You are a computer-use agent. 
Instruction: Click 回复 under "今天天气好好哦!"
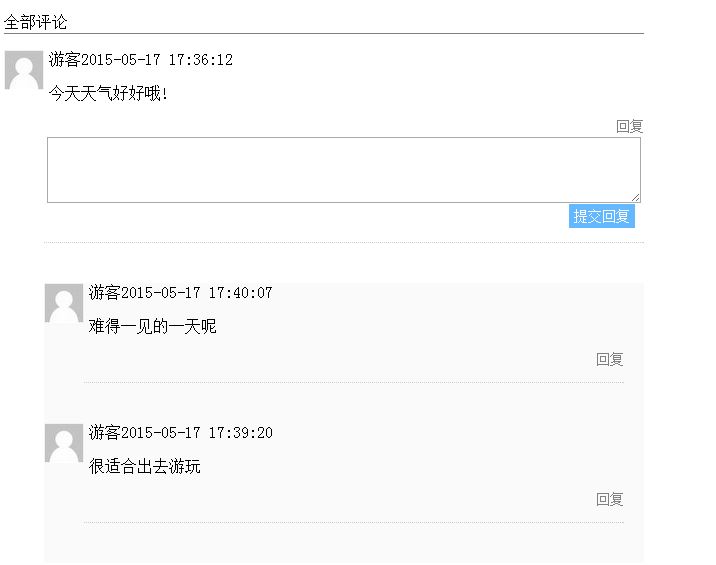(629, 126)
